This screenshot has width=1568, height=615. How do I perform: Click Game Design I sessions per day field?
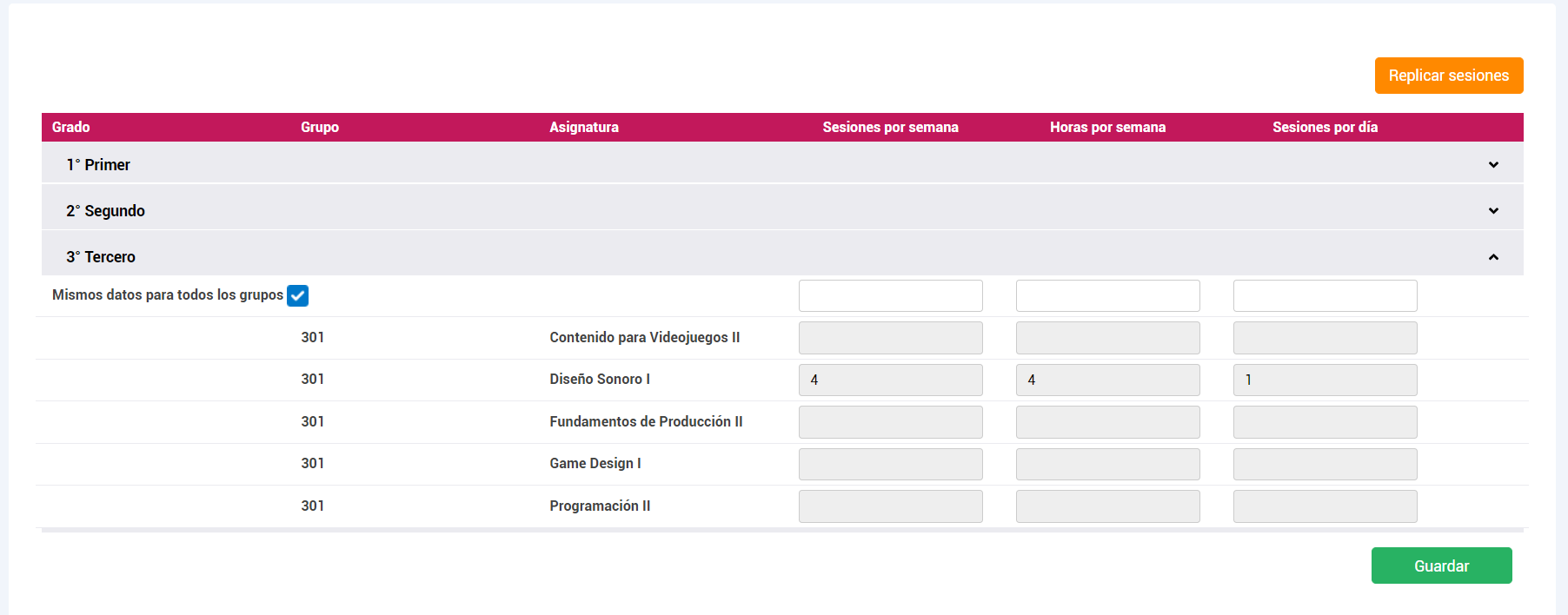[x=1325, y=465]
